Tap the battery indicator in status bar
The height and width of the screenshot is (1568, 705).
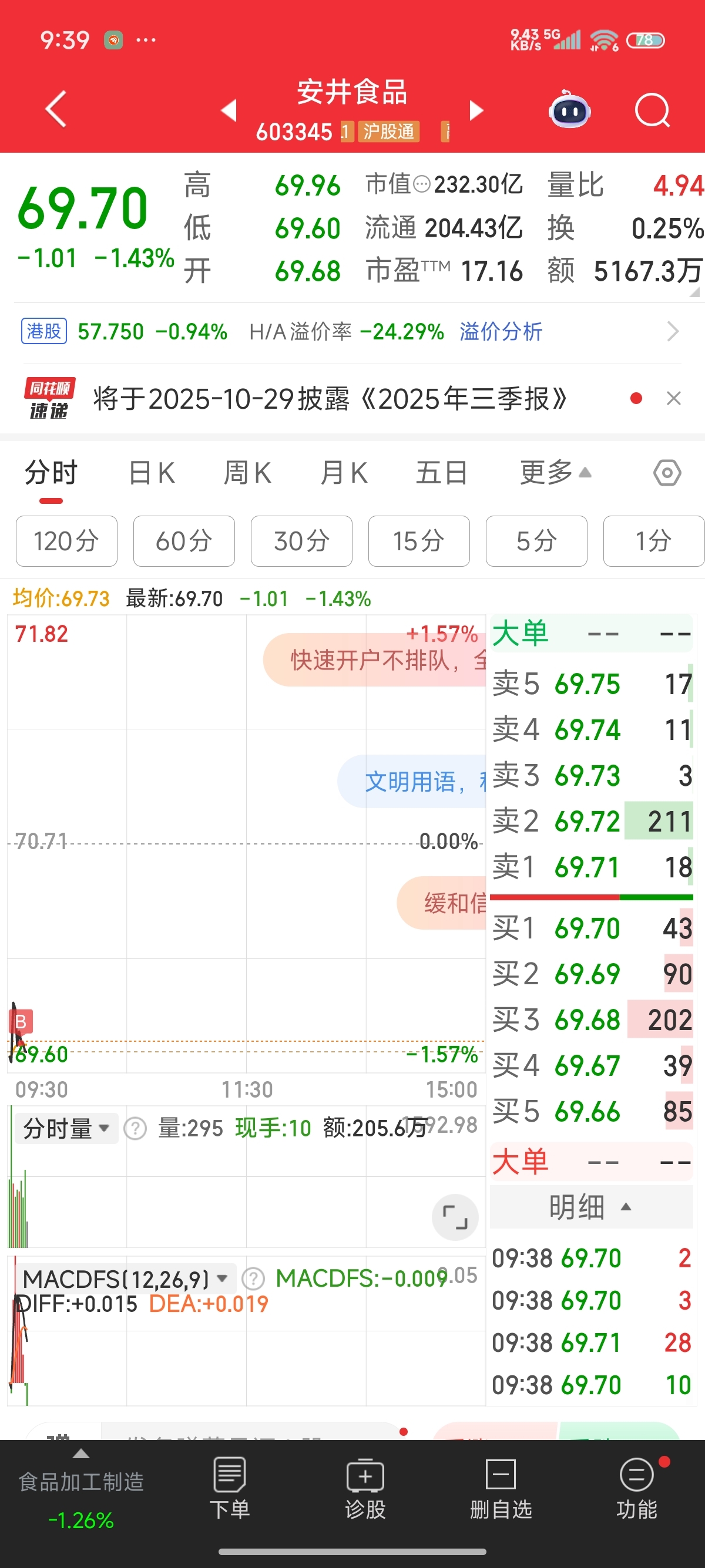coord(645,40)
